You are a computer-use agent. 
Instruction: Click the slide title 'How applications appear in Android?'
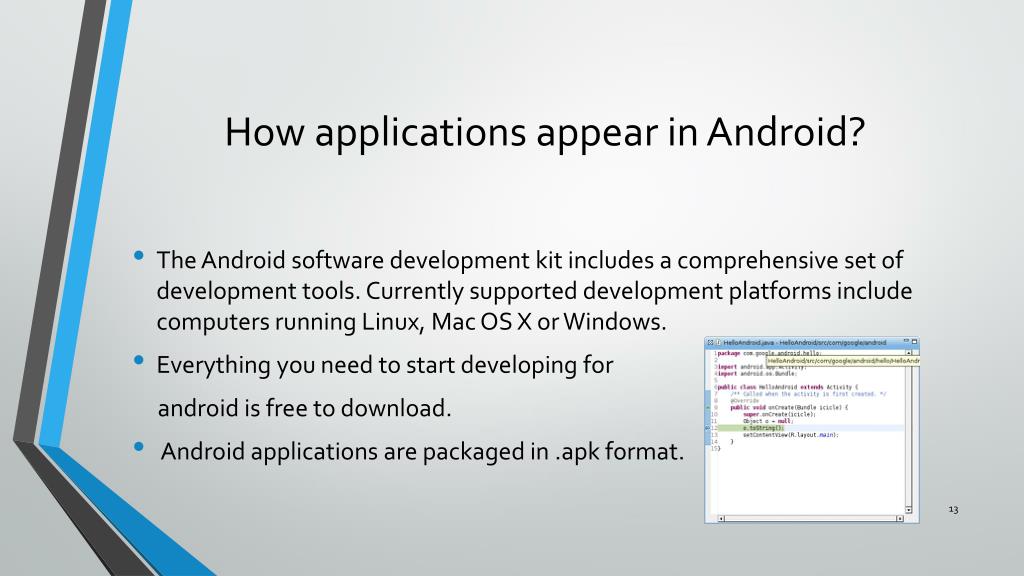(545, 133)
